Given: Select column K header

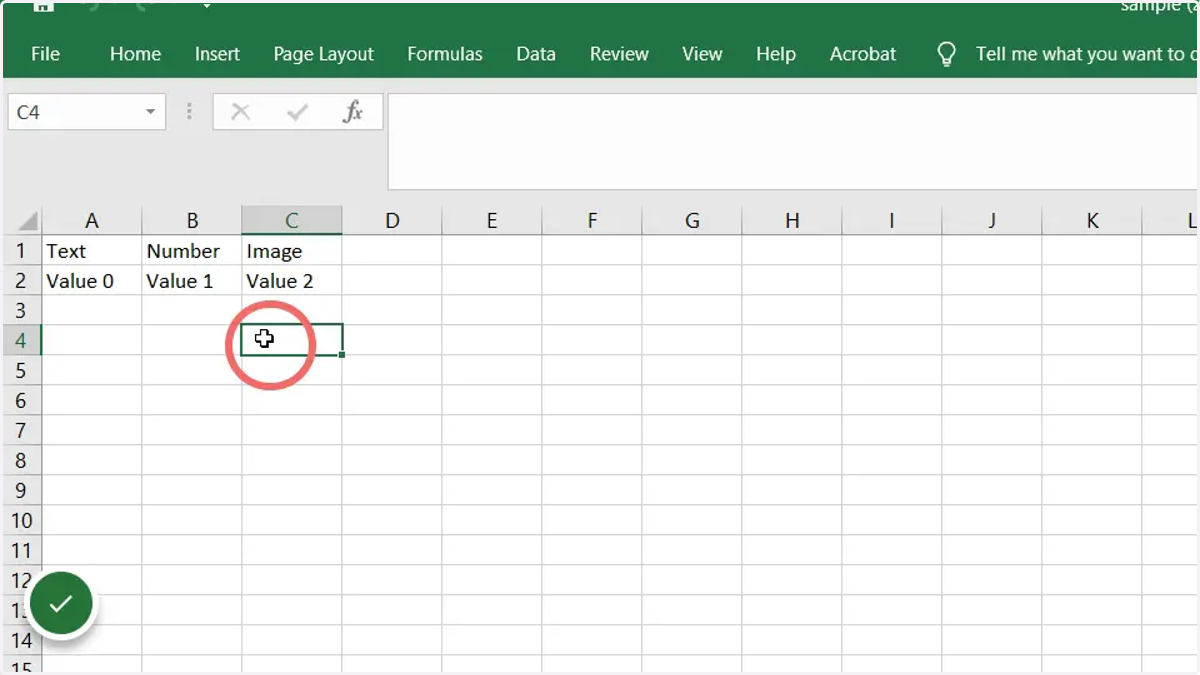Looking at the screenshot, I should click(x=1092, y=221).
